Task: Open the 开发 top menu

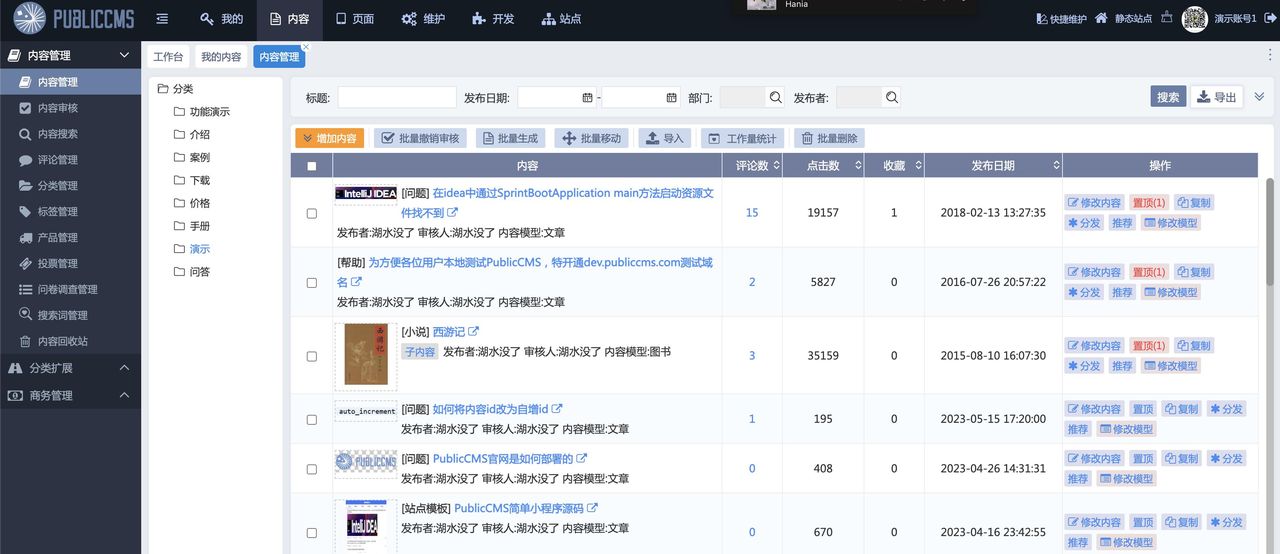Action: pyautogui.click(x=492, y=19)
